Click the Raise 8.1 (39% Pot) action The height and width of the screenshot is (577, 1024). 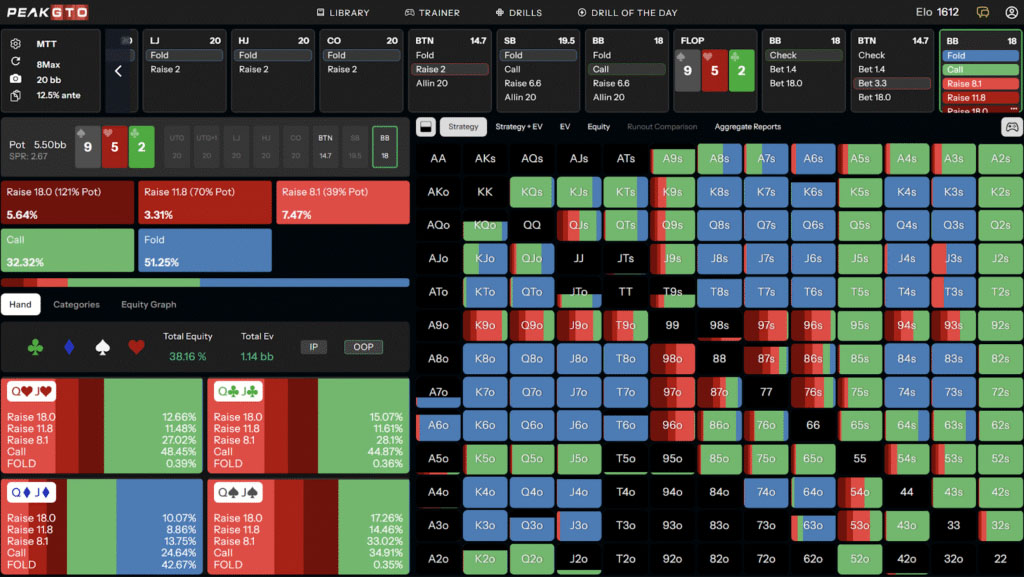pyautogui.click(x=341, y=202)
